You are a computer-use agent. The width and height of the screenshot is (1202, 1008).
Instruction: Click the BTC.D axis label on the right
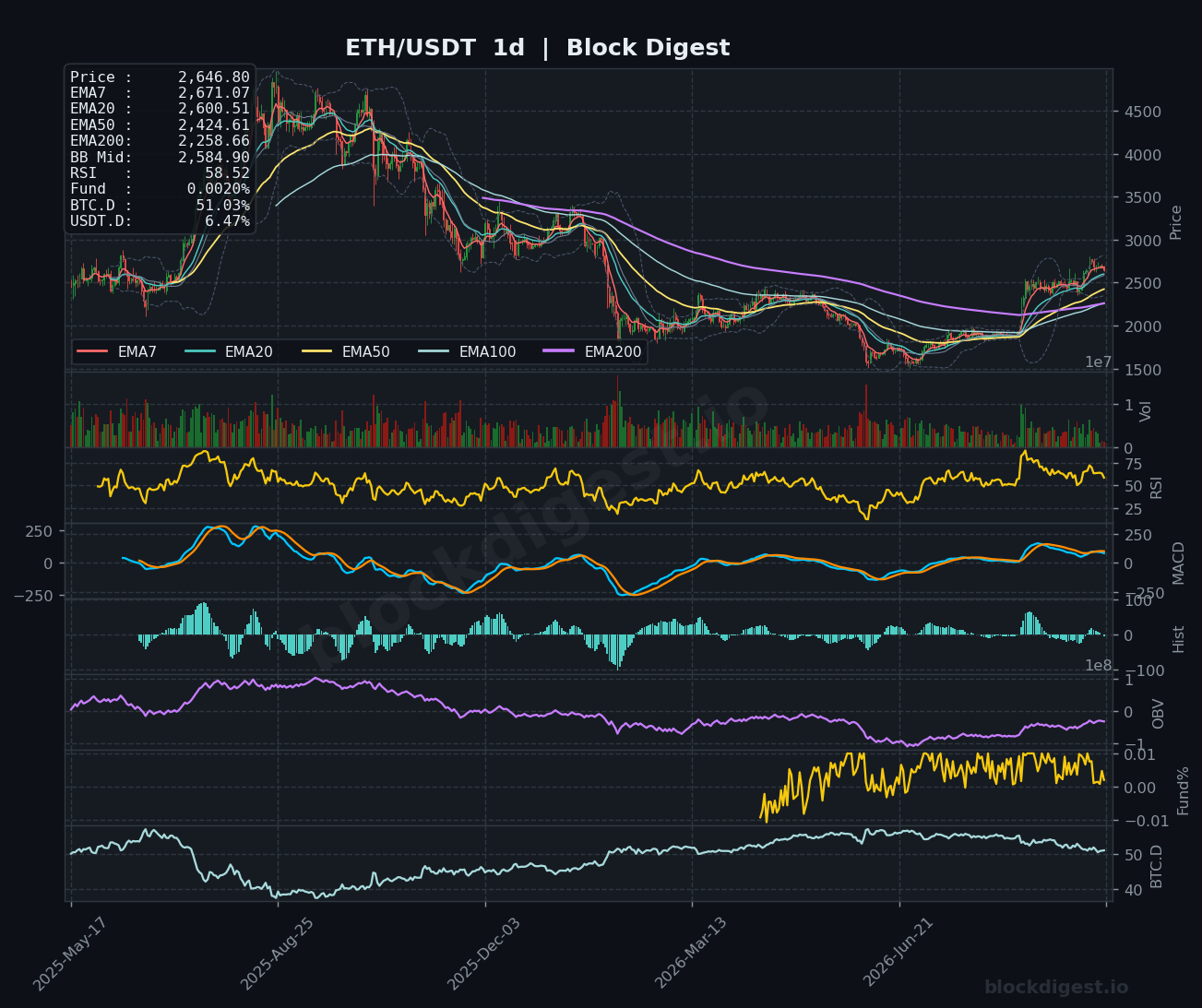pyautogui.click(x=1157, y=866)
